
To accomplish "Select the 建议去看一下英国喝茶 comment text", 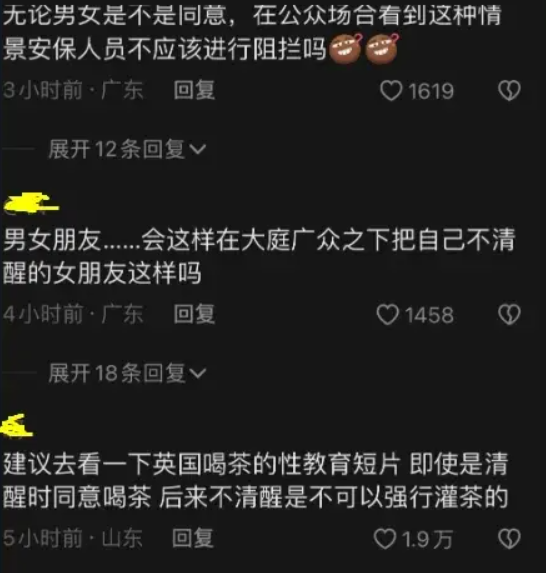I will 256,481.
